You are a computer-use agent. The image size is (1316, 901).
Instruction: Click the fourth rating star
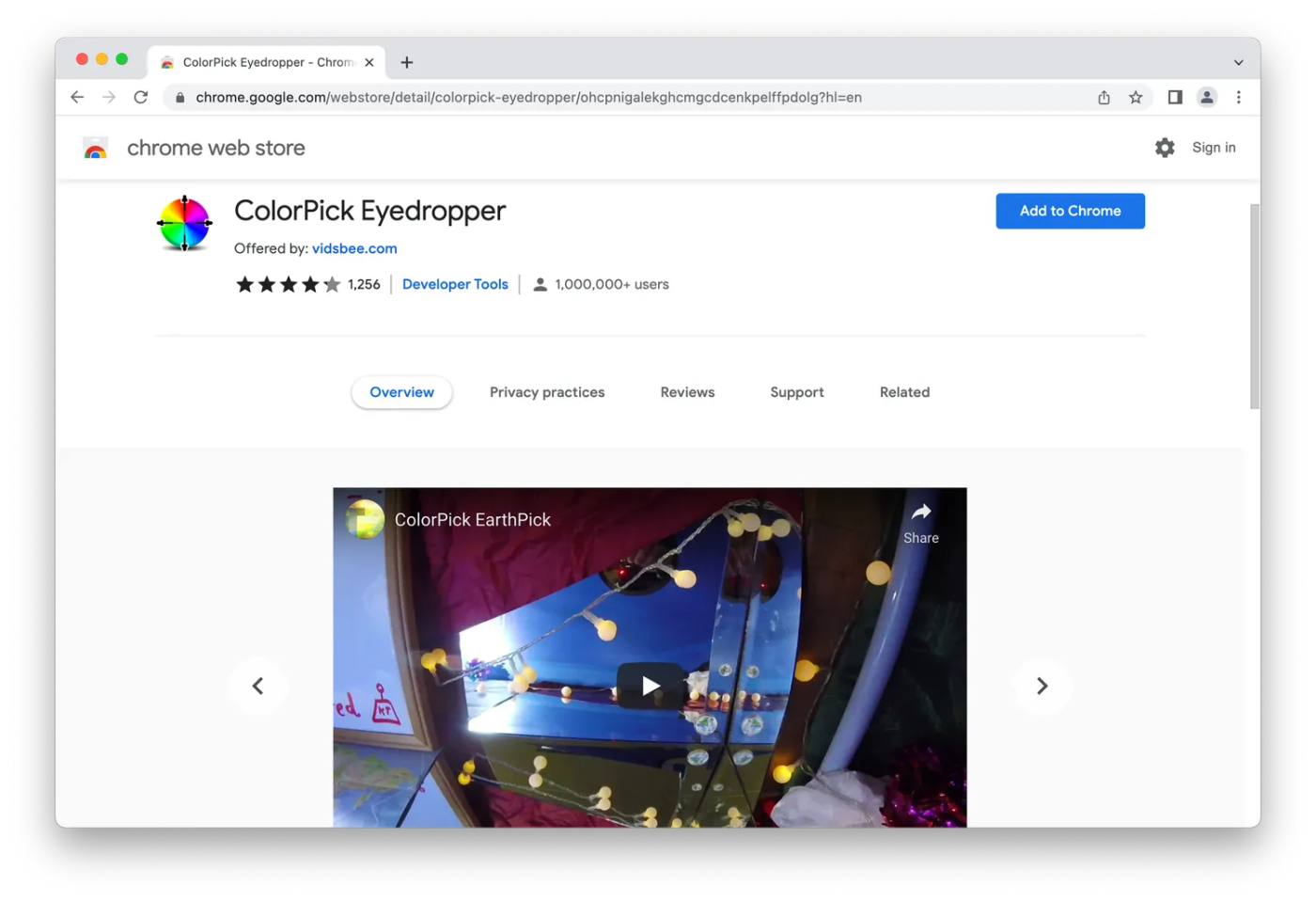click(x=311, y=283)
